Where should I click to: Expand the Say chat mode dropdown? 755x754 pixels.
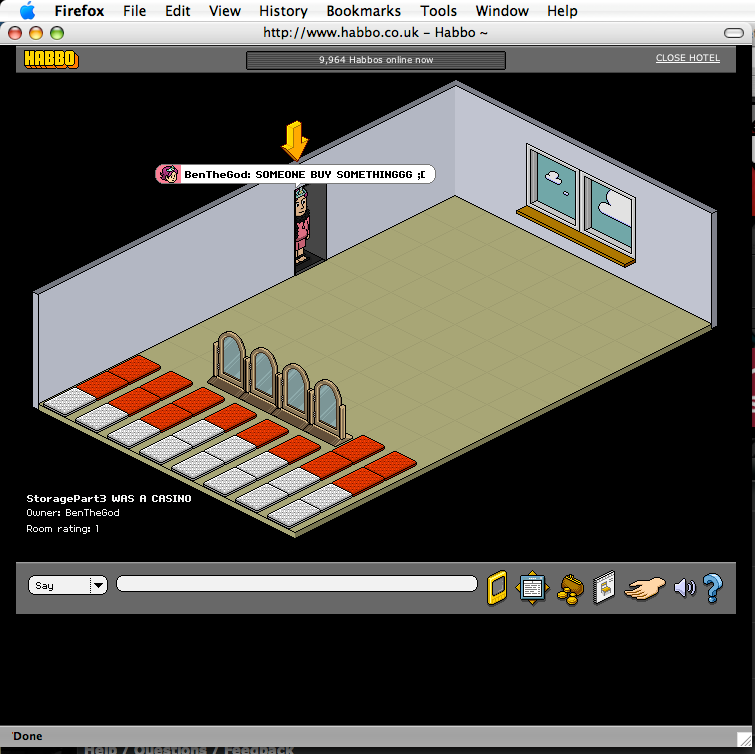98,585
